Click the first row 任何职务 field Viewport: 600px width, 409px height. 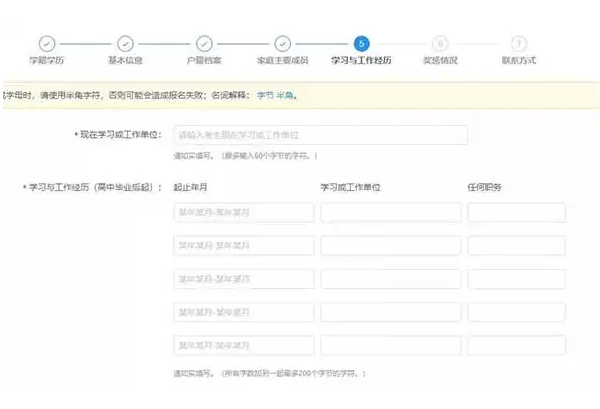517,212
